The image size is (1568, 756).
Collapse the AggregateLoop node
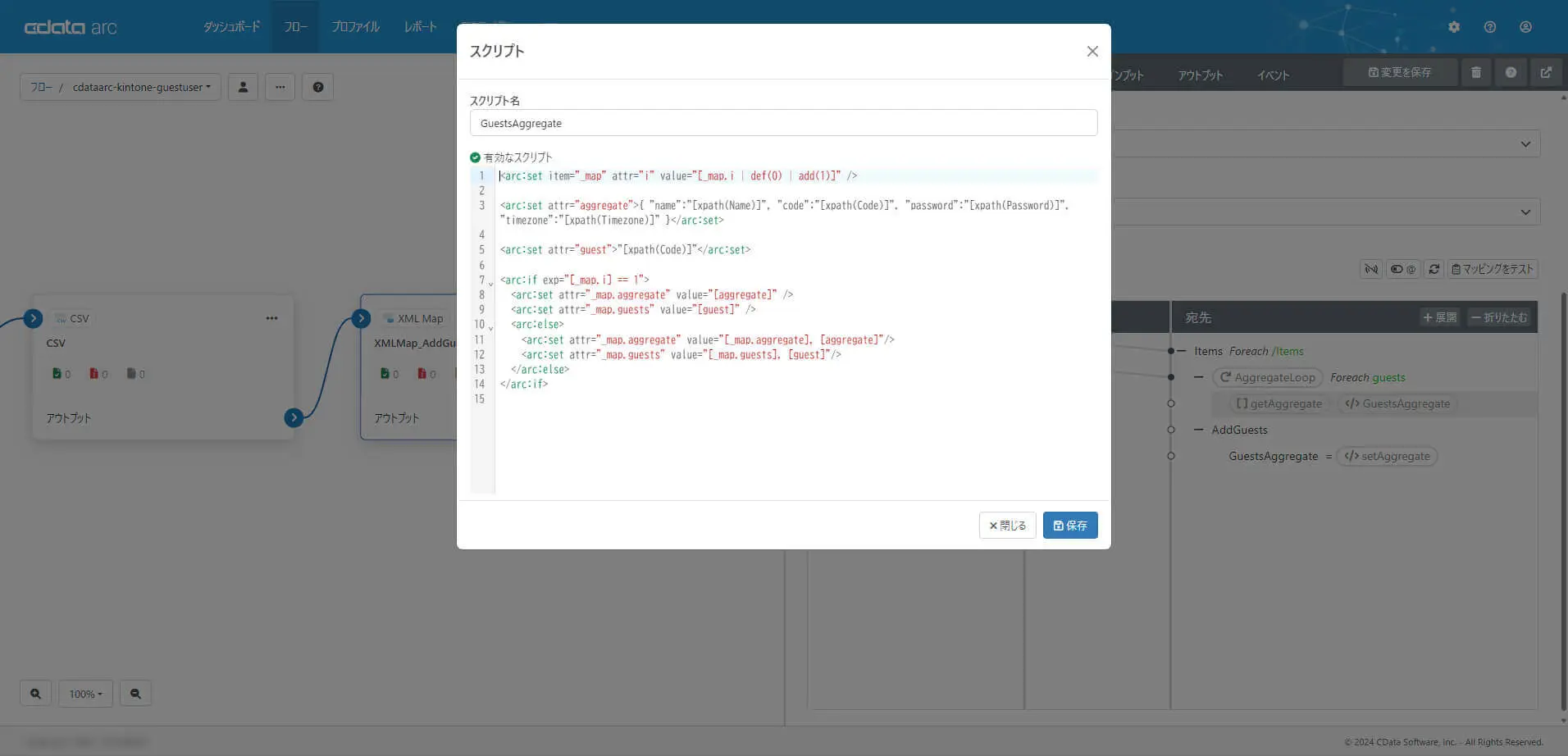pyautogui.click(x=1199, y=377)
